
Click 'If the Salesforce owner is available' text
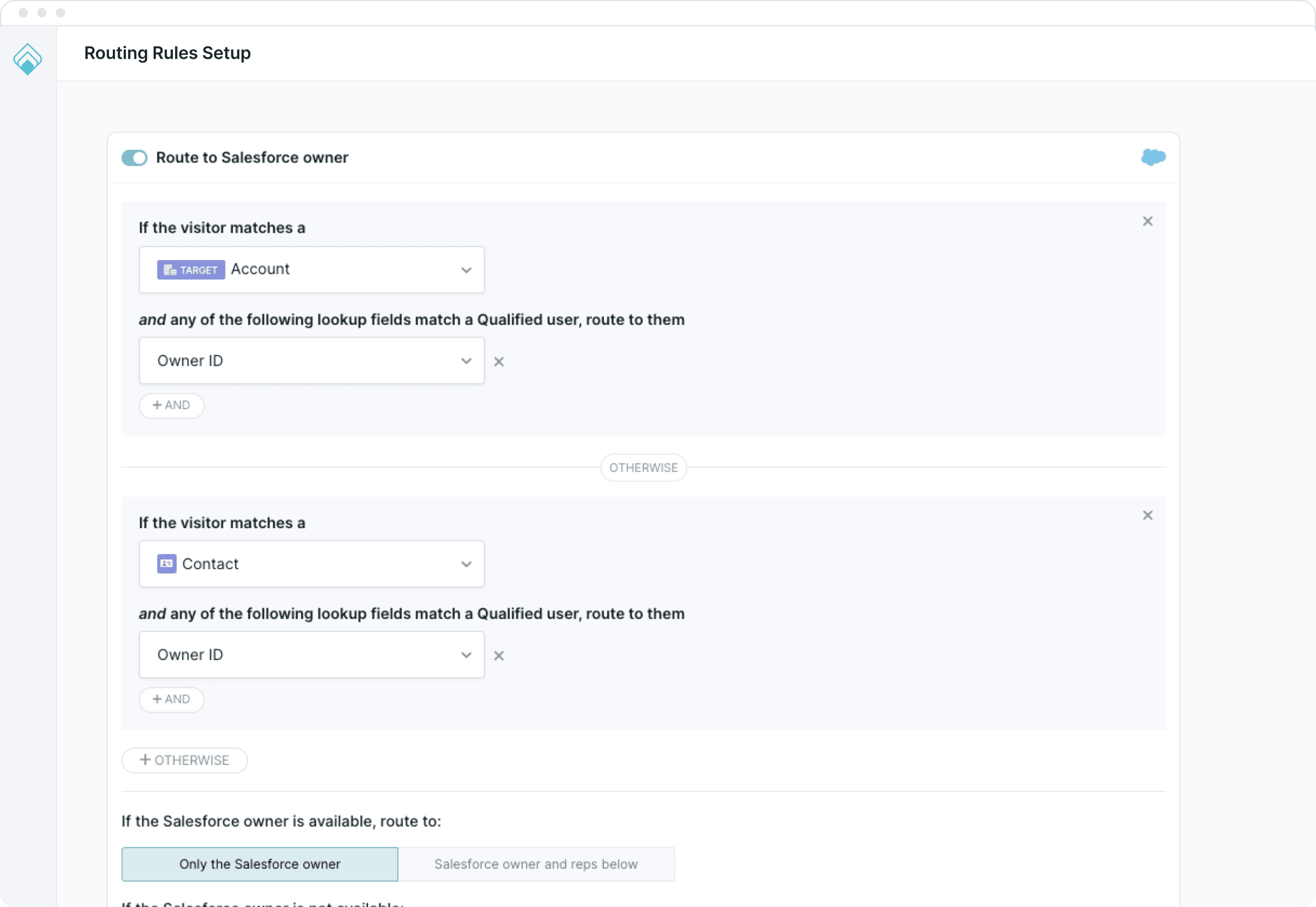(x=282, y=821)
